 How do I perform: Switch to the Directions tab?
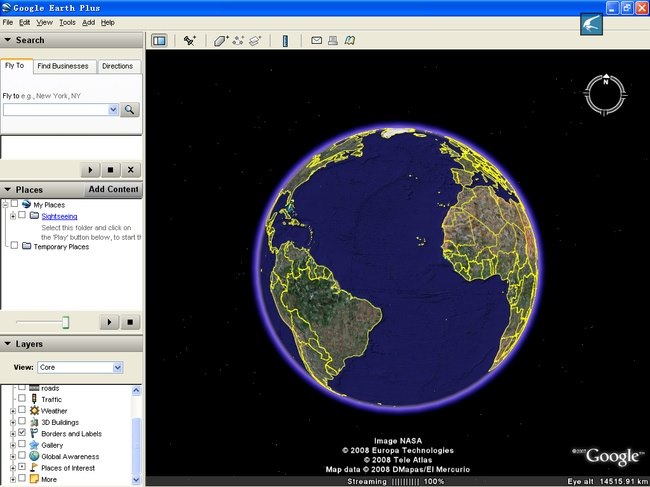tap(118, 66)
